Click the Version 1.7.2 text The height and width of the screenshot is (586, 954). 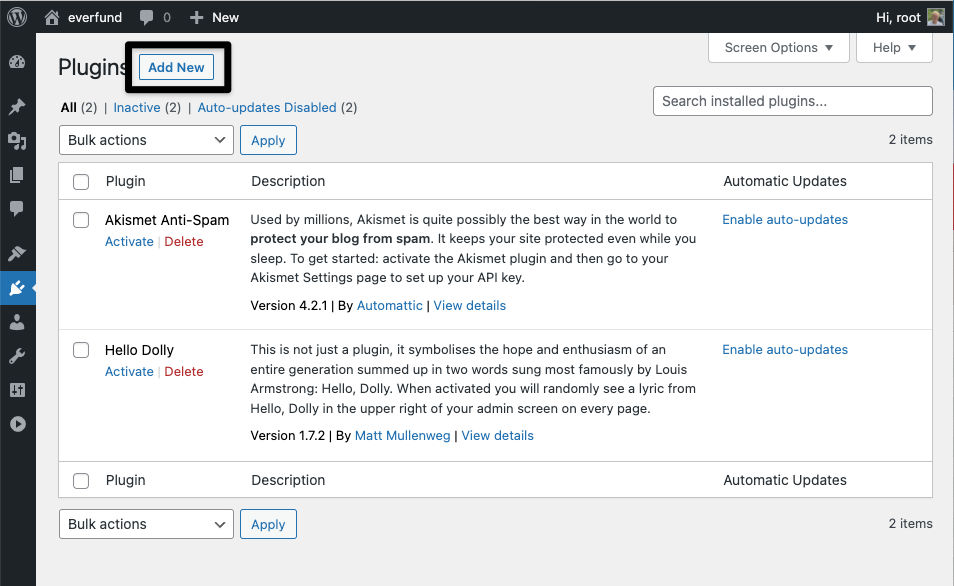(x=288, y=436)
